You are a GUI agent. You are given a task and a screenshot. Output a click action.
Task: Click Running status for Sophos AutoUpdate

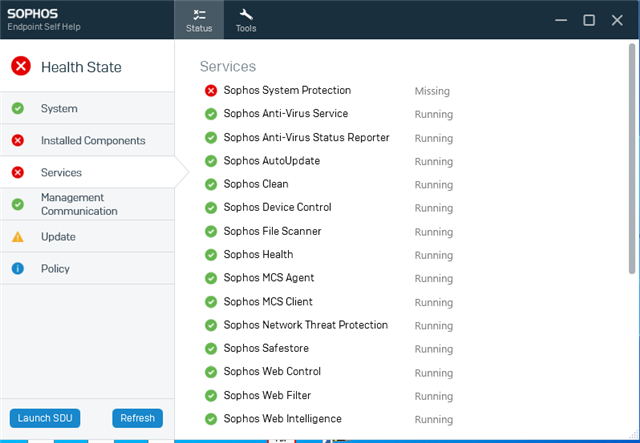434,162
